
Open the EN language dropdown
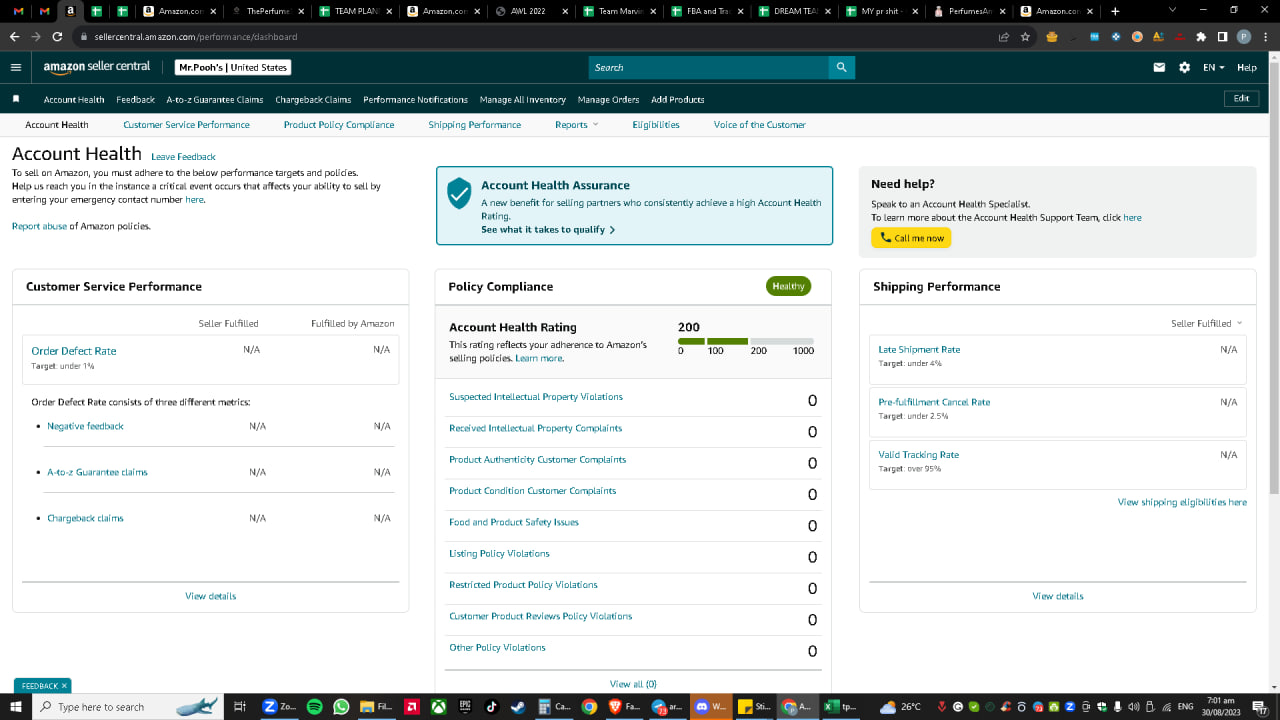pos(1214,67)
